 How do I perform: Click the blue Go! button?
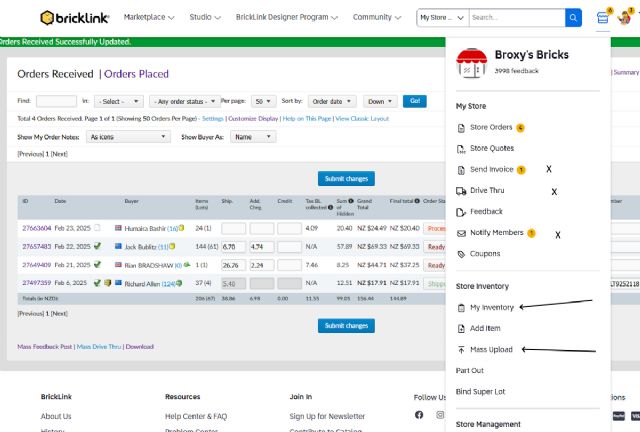[415, 101]
